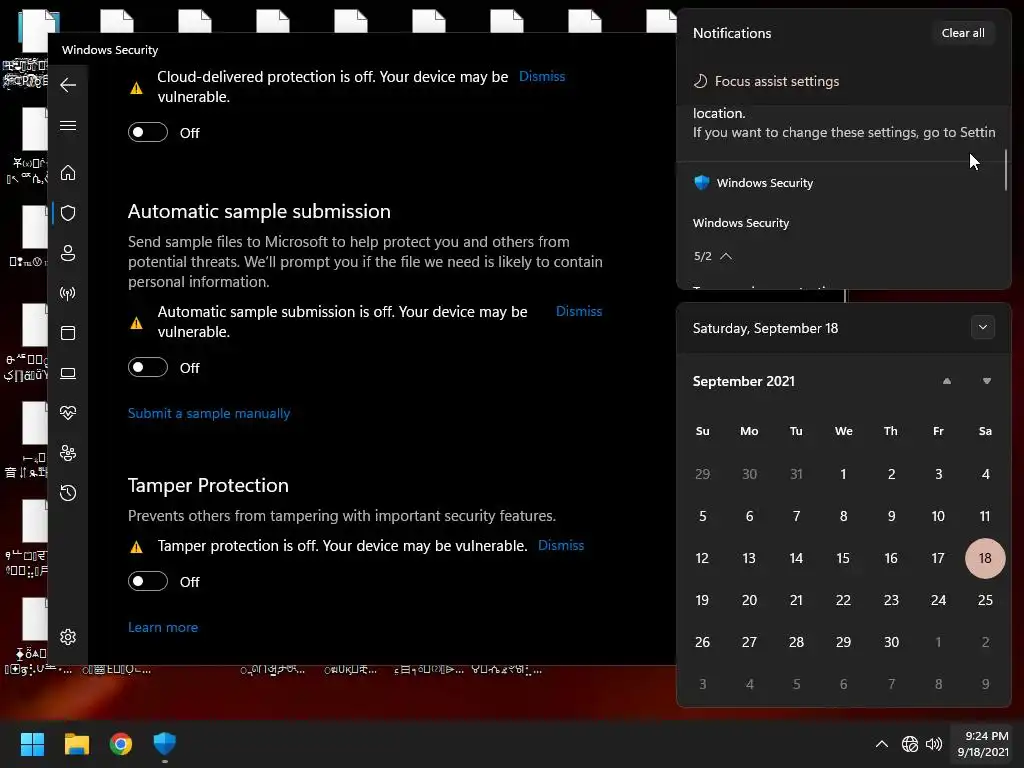1024x768 pixels.
Task: Launch Google Chrome from the taskbar
Action: pyautogui.click(x=121, y=744)
